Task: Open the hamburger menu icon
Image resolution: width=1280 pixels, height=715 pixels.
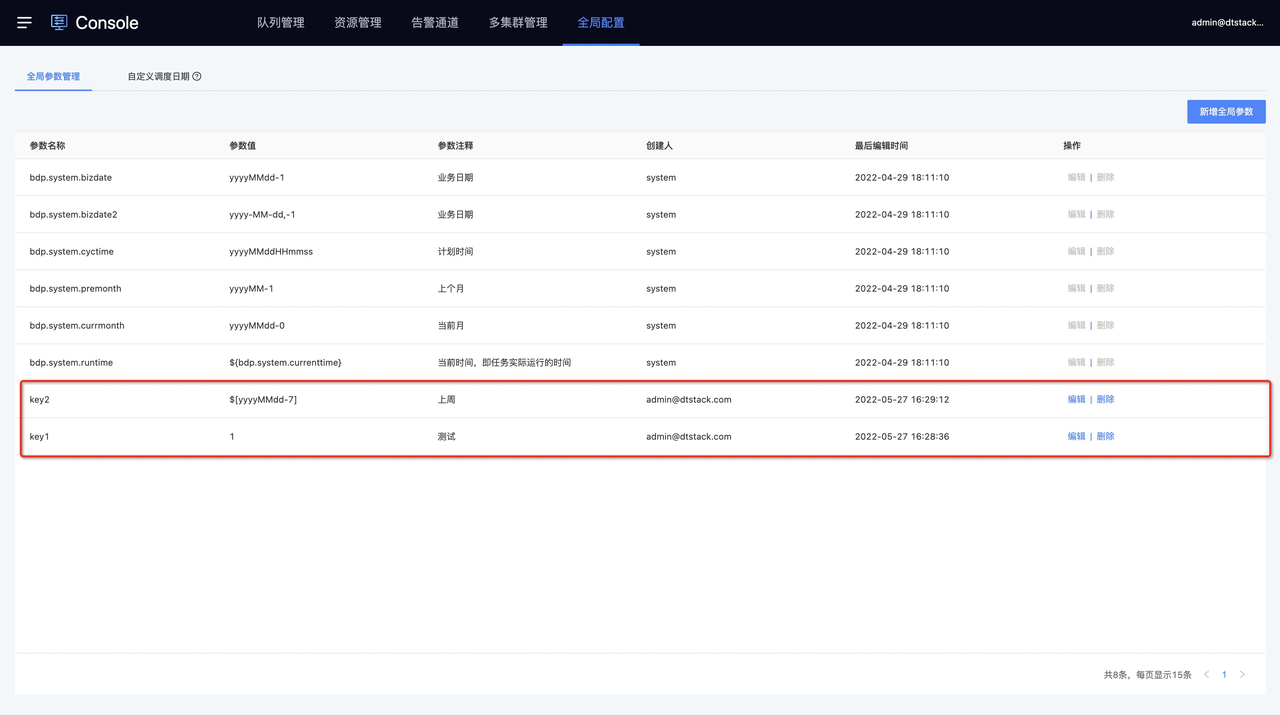Action: pos(24,22)
